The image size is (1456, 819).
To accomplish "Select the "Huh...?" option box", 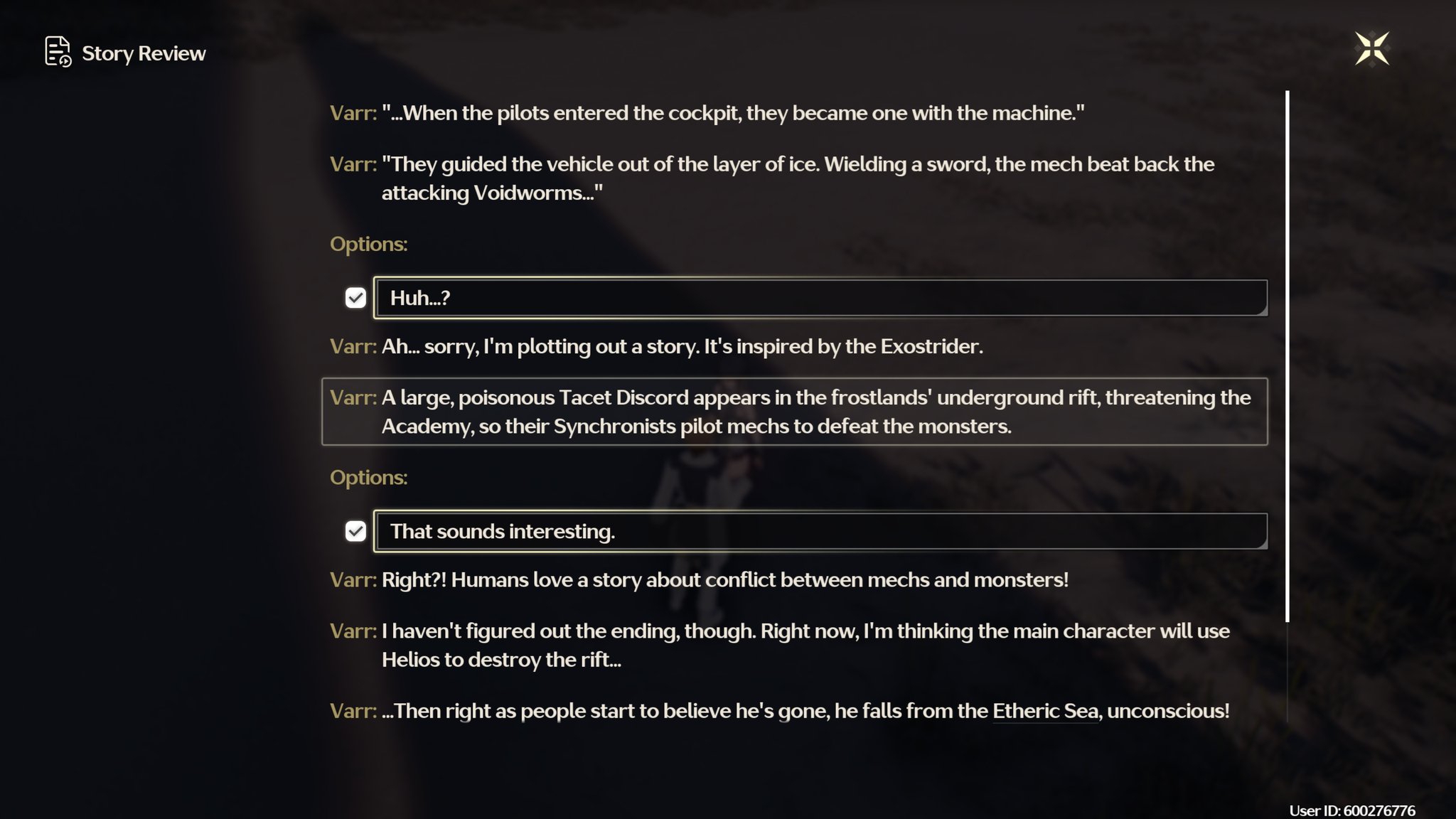I will click(x=820, y=298).
